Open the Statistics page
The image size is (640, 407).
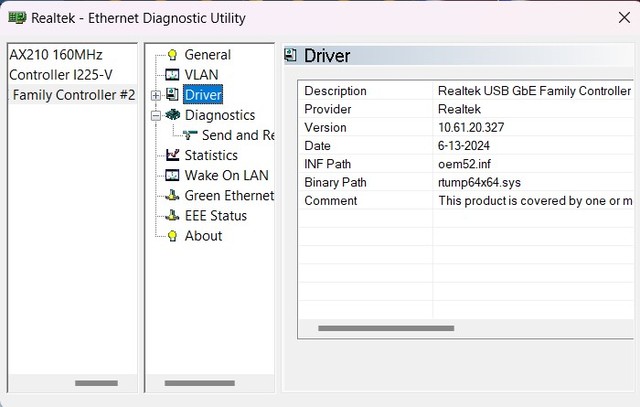pos(211,155)
